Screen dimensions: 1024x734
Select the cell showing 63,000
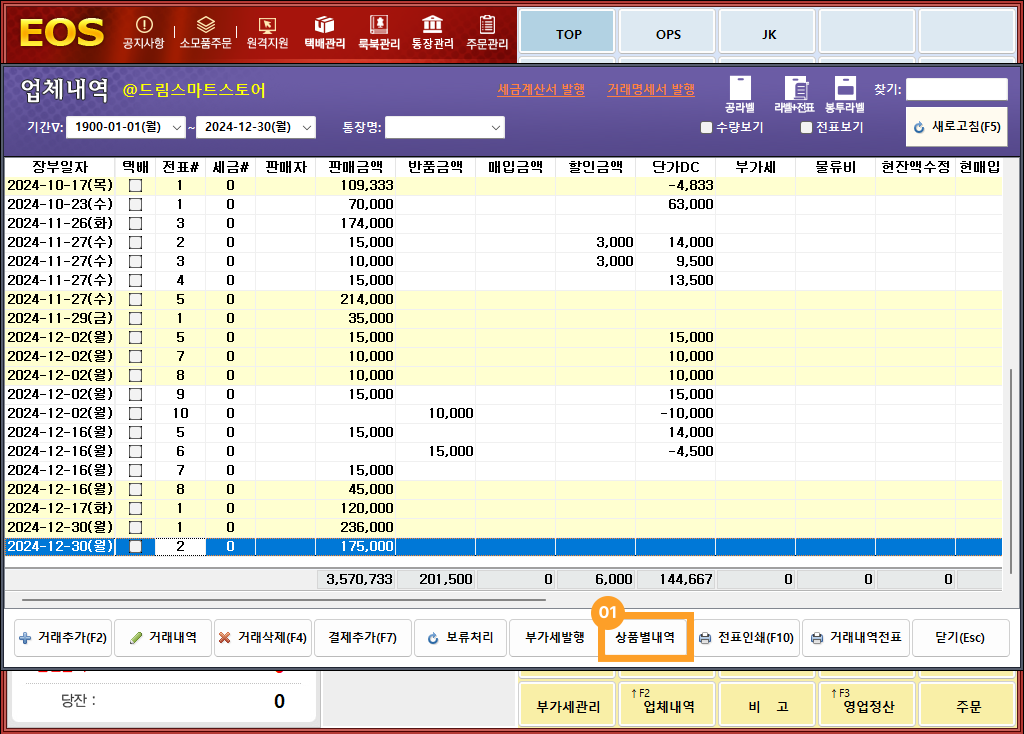(675, 204)
